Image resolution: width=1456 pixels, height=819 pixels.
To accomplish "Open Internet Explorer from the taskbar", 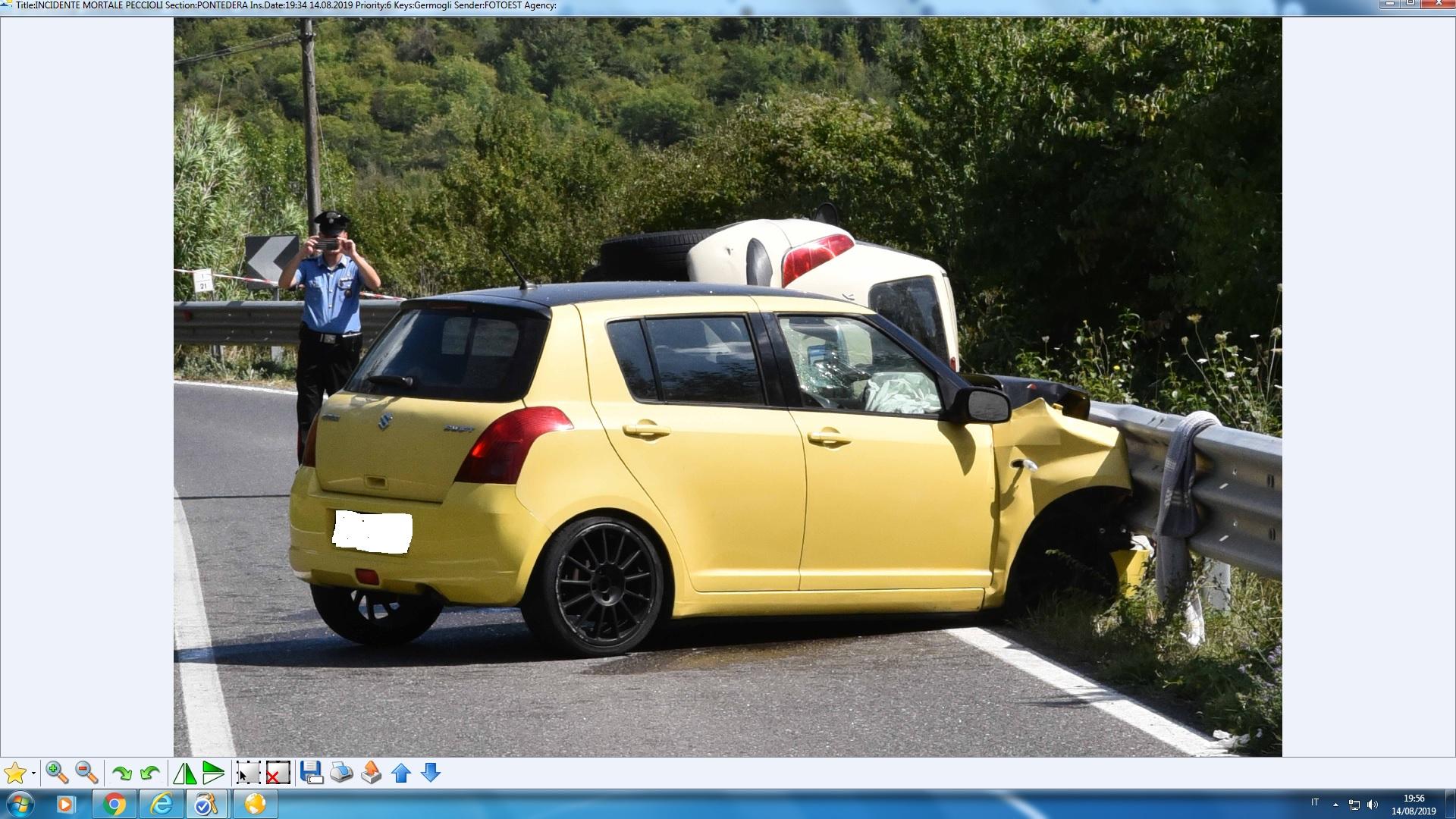I will click(x=161, y=804).
